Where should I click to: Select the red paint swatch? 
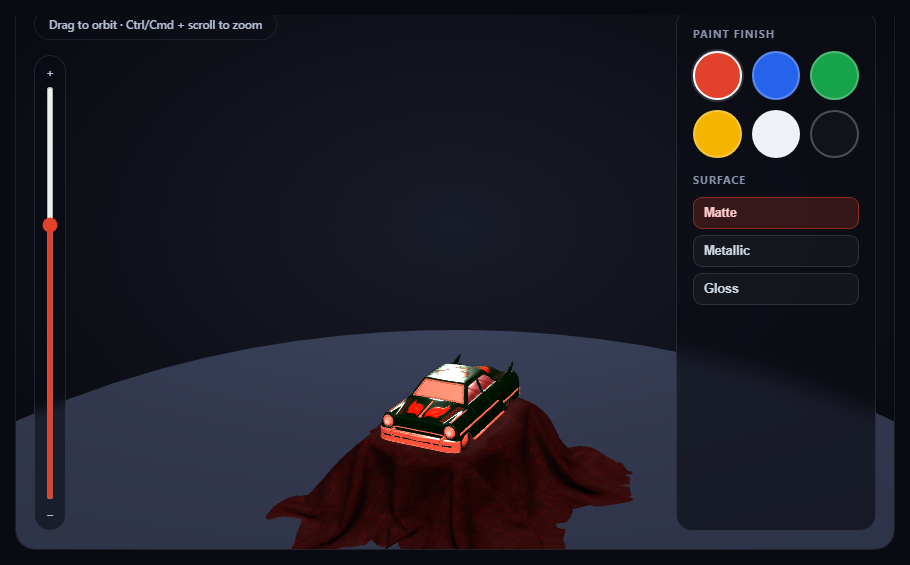(717, 75)
